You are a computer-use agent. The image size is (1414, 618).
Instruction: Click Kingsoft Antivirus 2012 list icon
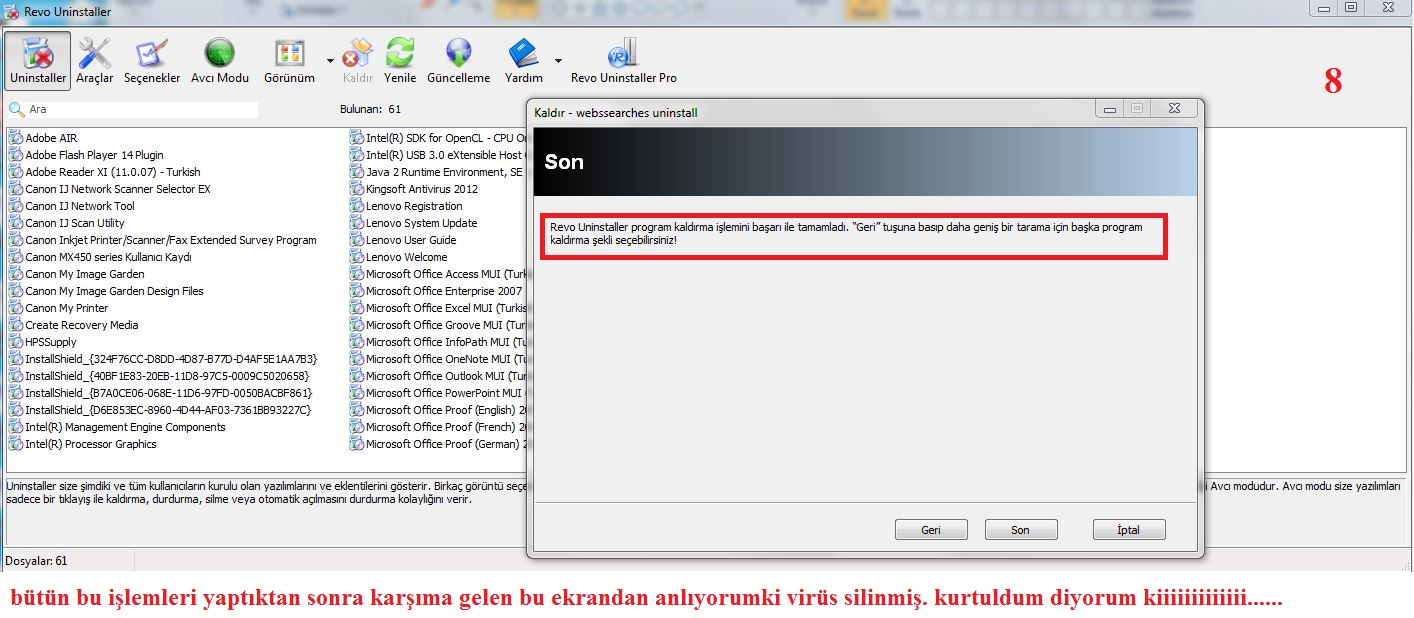tap(357, 189)
